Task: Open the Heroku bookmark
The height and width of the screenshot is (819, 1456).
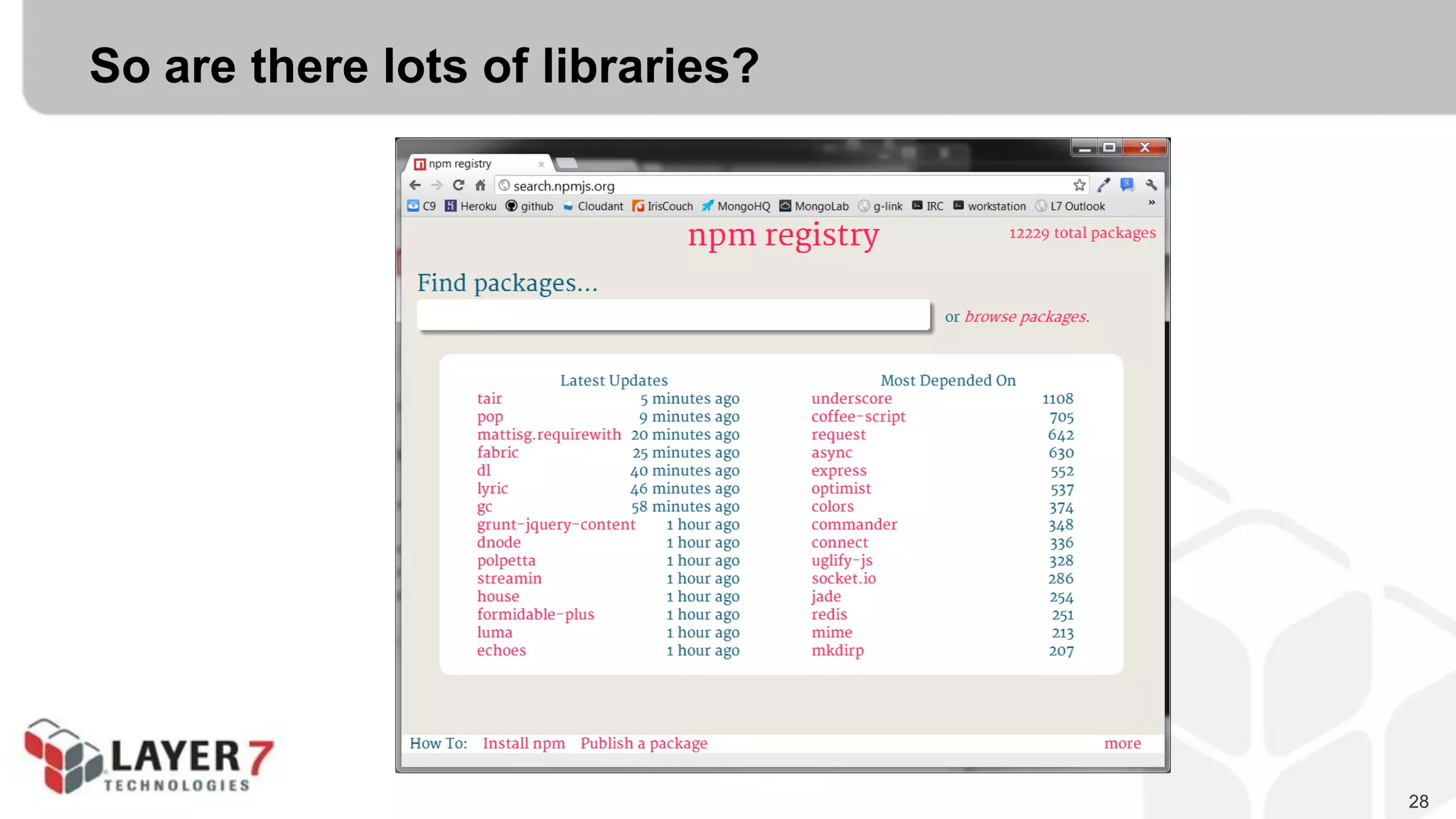Action: coord(471,206)
